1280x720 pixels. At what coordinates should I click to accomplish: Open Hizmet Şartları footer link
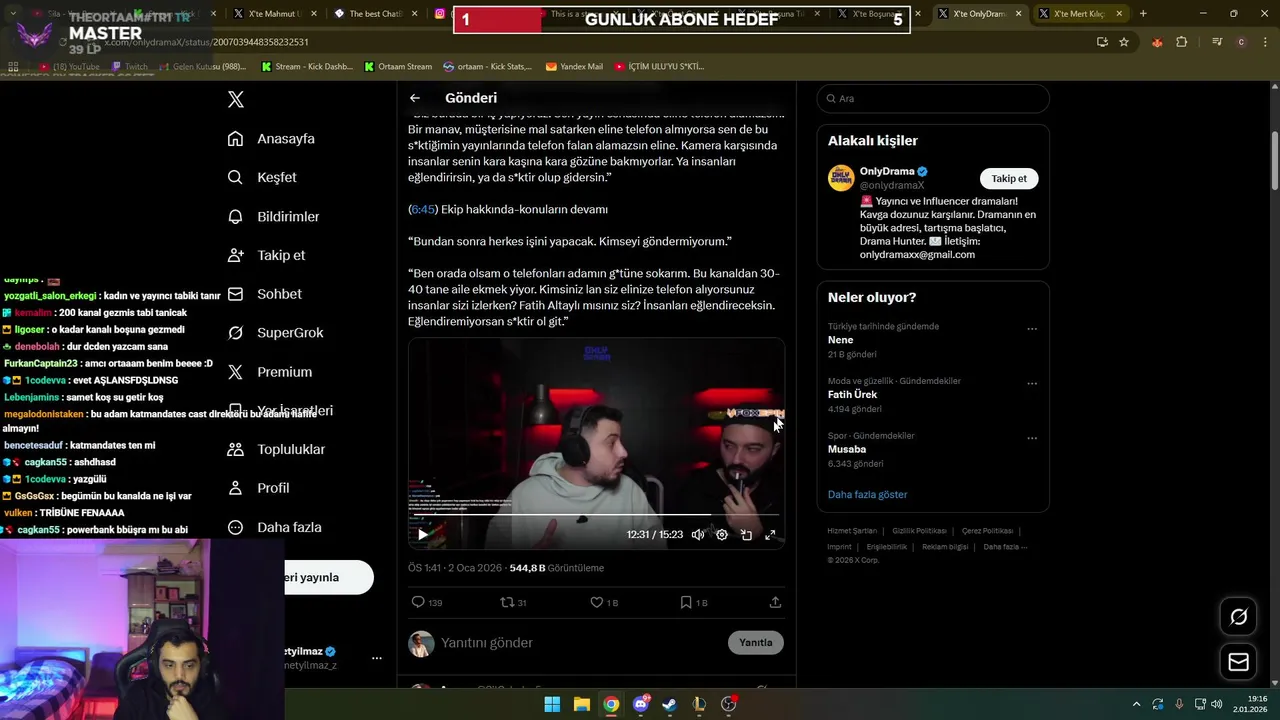[x=852, y=531]
